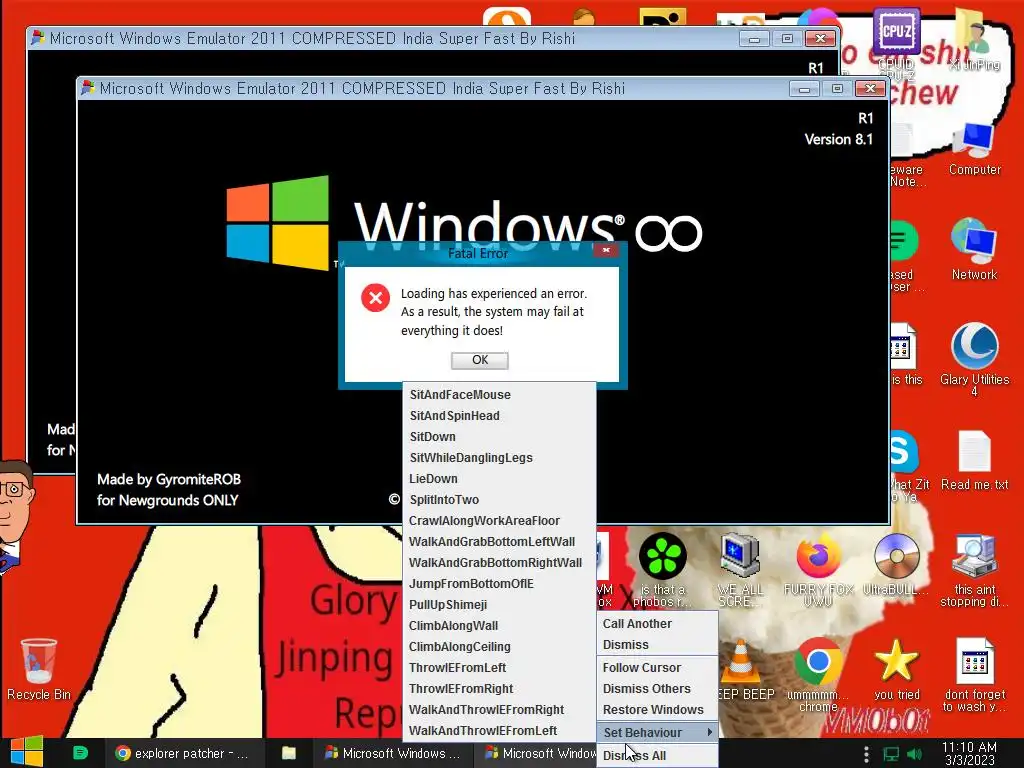Click the volume speaker tray icon
Screen dimensions: 1024x768
[914, 754]
